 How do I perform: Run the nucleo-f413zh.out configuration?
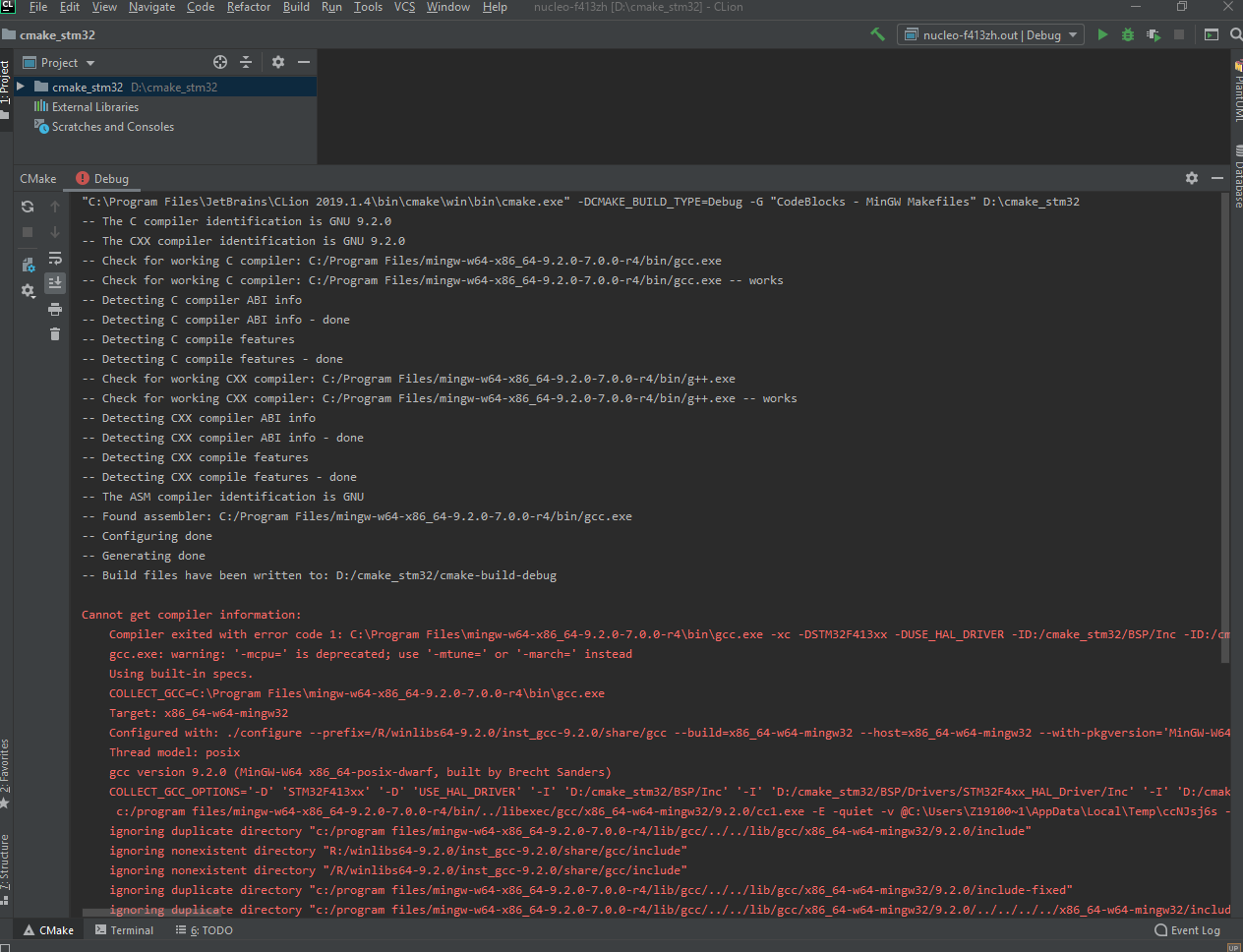pyautogui.click(x=1102, y=34)
